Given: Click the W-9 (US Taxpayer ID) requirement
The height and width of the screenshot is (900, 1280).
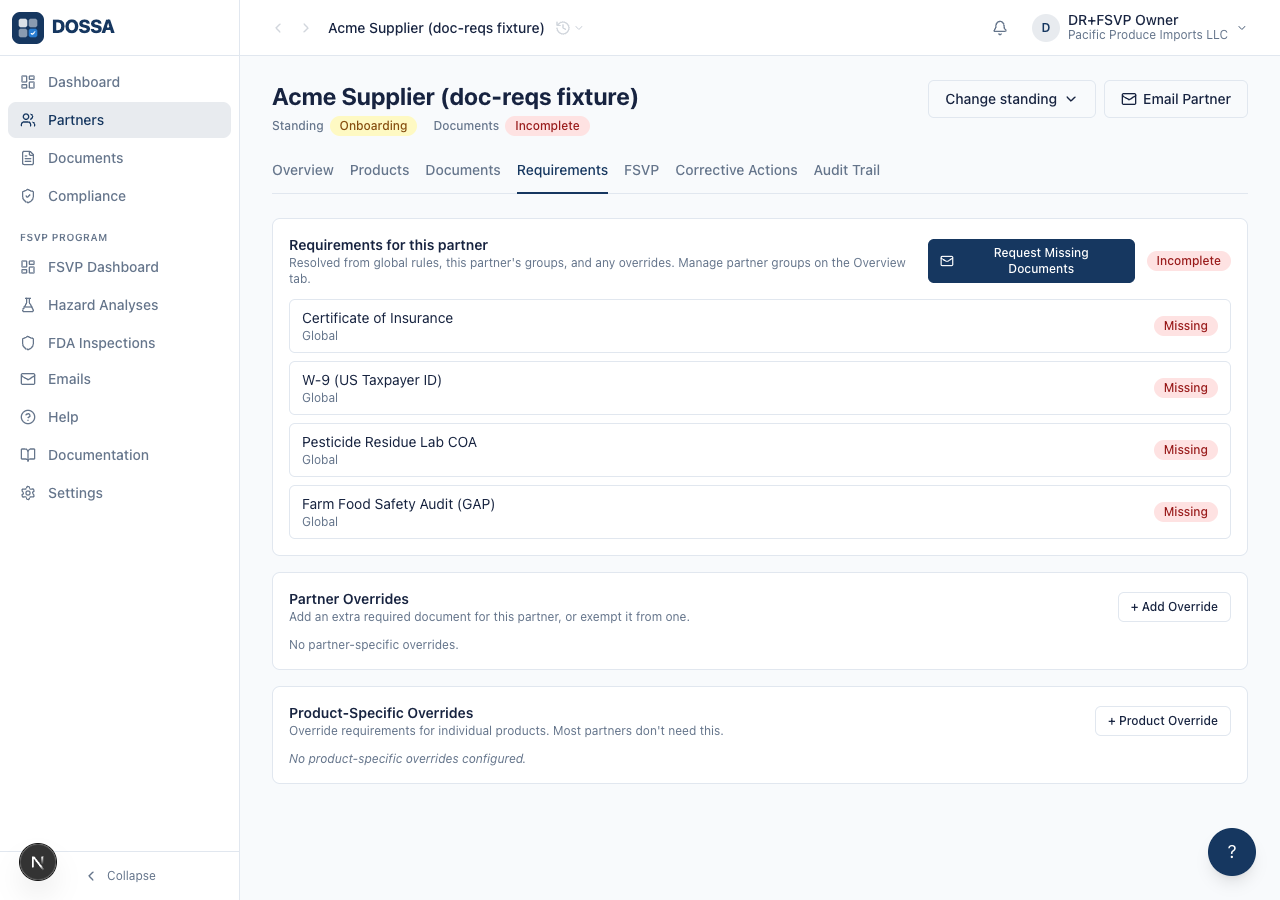Looking at the screenshot, I should tap(760, 388).
